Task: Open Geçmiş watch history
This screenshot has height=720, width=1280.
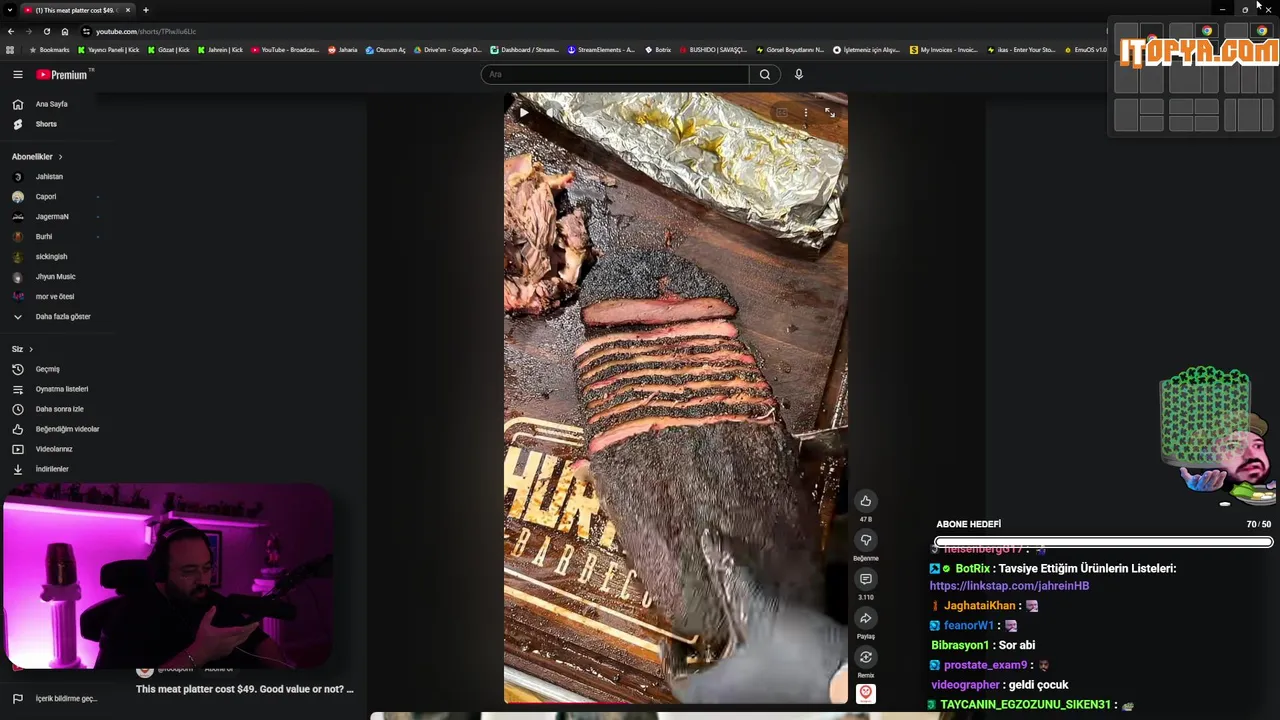Action: click(47, 369)
